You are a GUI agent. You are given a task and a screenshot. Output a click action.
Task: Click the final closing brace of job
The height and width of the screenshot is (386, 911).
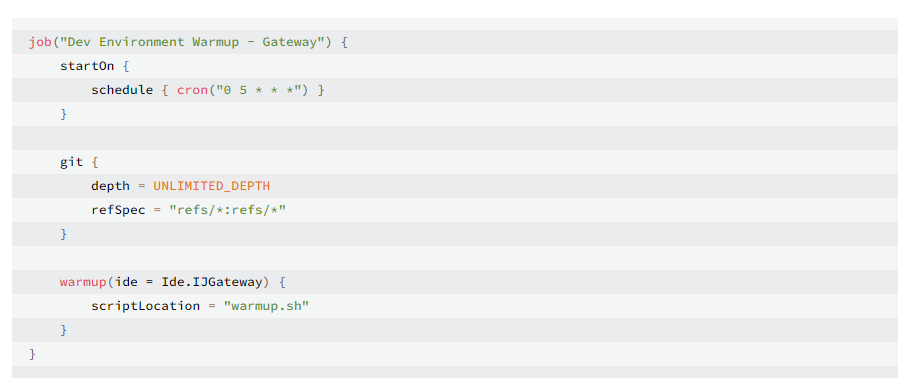pyautogui.click(x=33, y=354)
